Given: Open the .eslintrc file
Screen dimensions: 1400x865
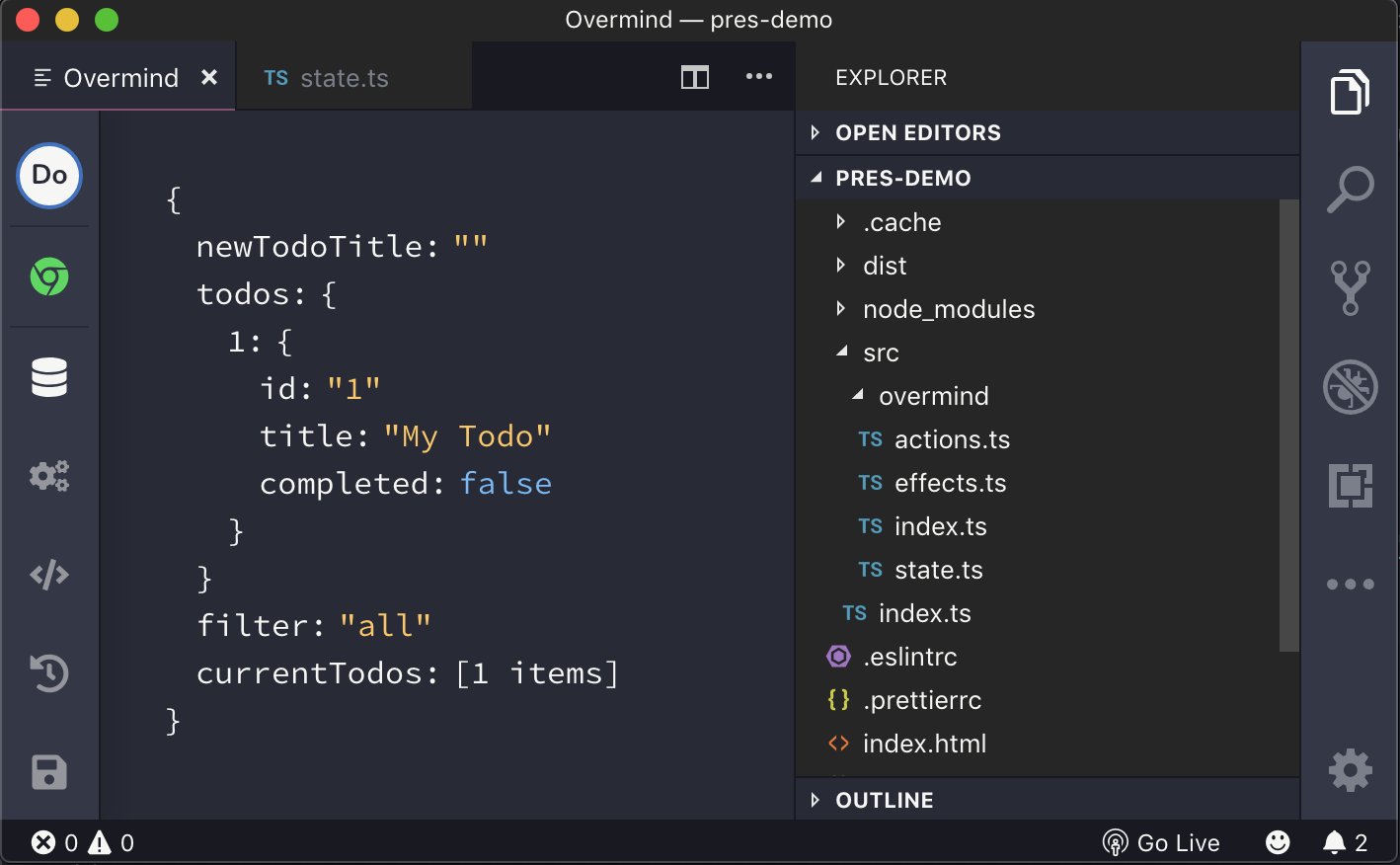Looking at the screenshot, I should [x=1038, y=657].
